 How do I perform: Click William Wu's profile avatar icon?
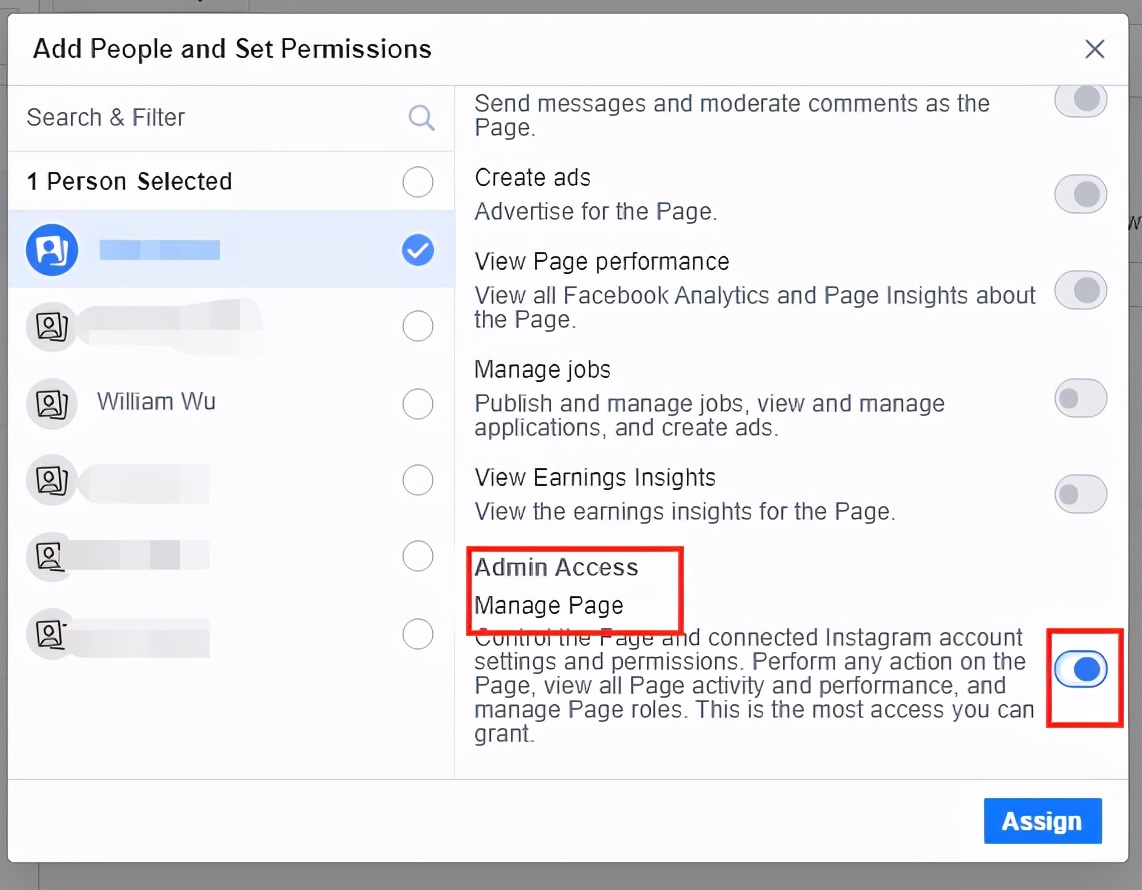(x=52, y=403)
